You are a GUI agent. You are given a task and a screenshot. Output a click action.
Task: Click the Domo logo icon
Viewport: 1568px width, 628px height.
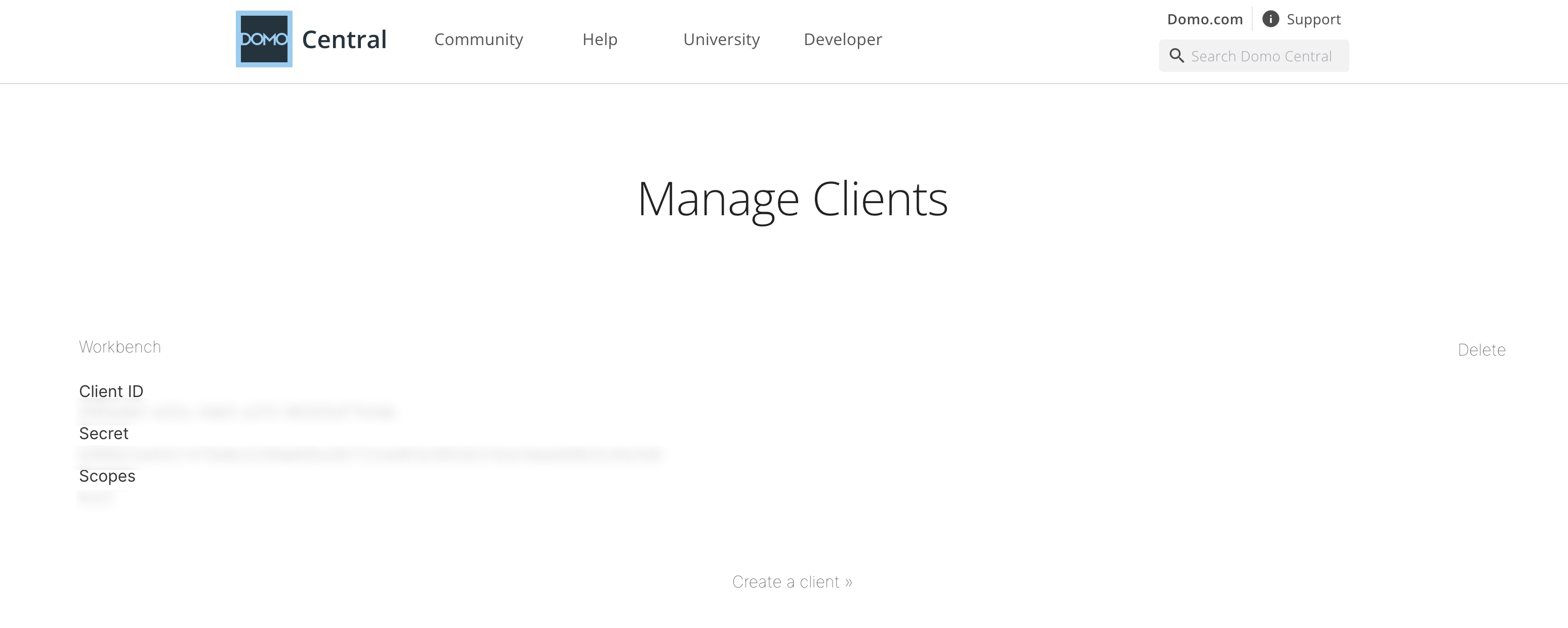(264, 39)
